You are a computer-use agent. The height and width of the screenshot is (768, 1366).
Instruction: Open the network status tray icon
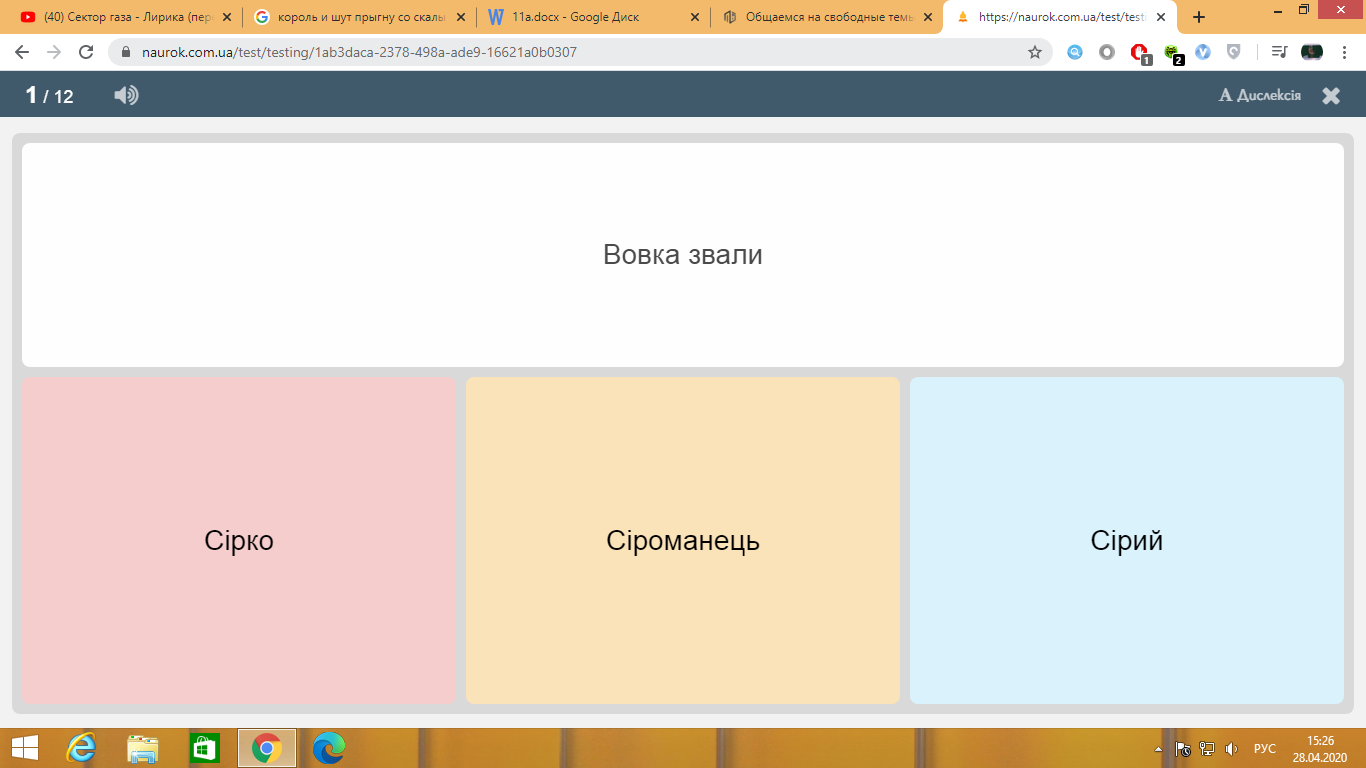coord(1207,749)
